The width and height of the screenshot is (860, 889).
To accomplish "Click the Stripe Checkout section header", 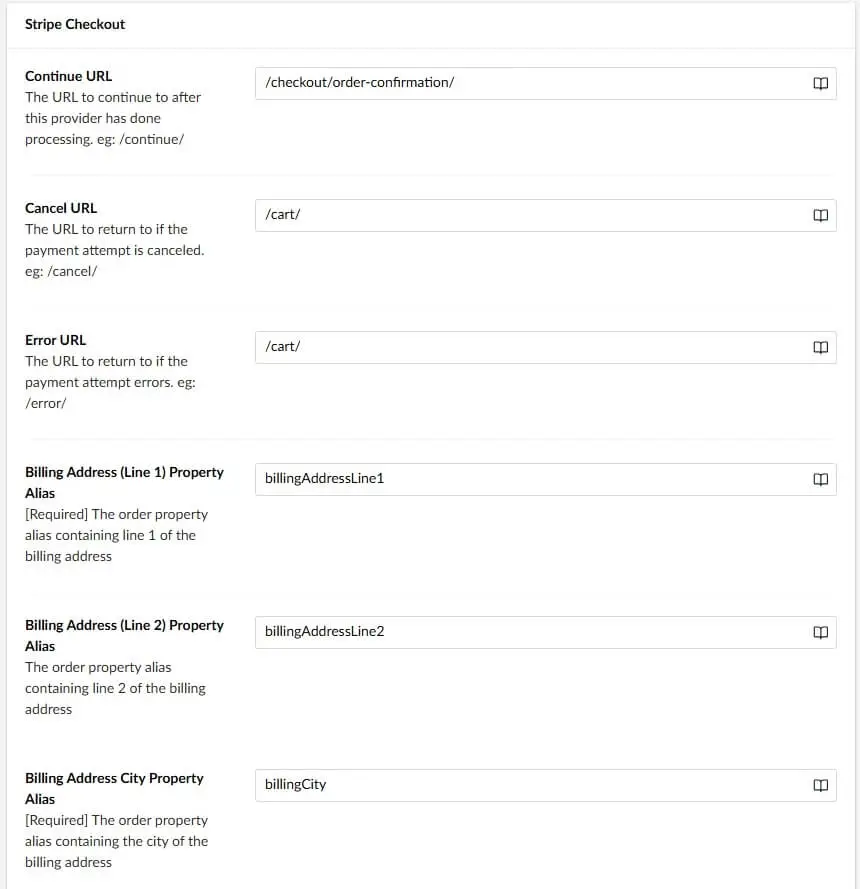I will click(75, 24).
